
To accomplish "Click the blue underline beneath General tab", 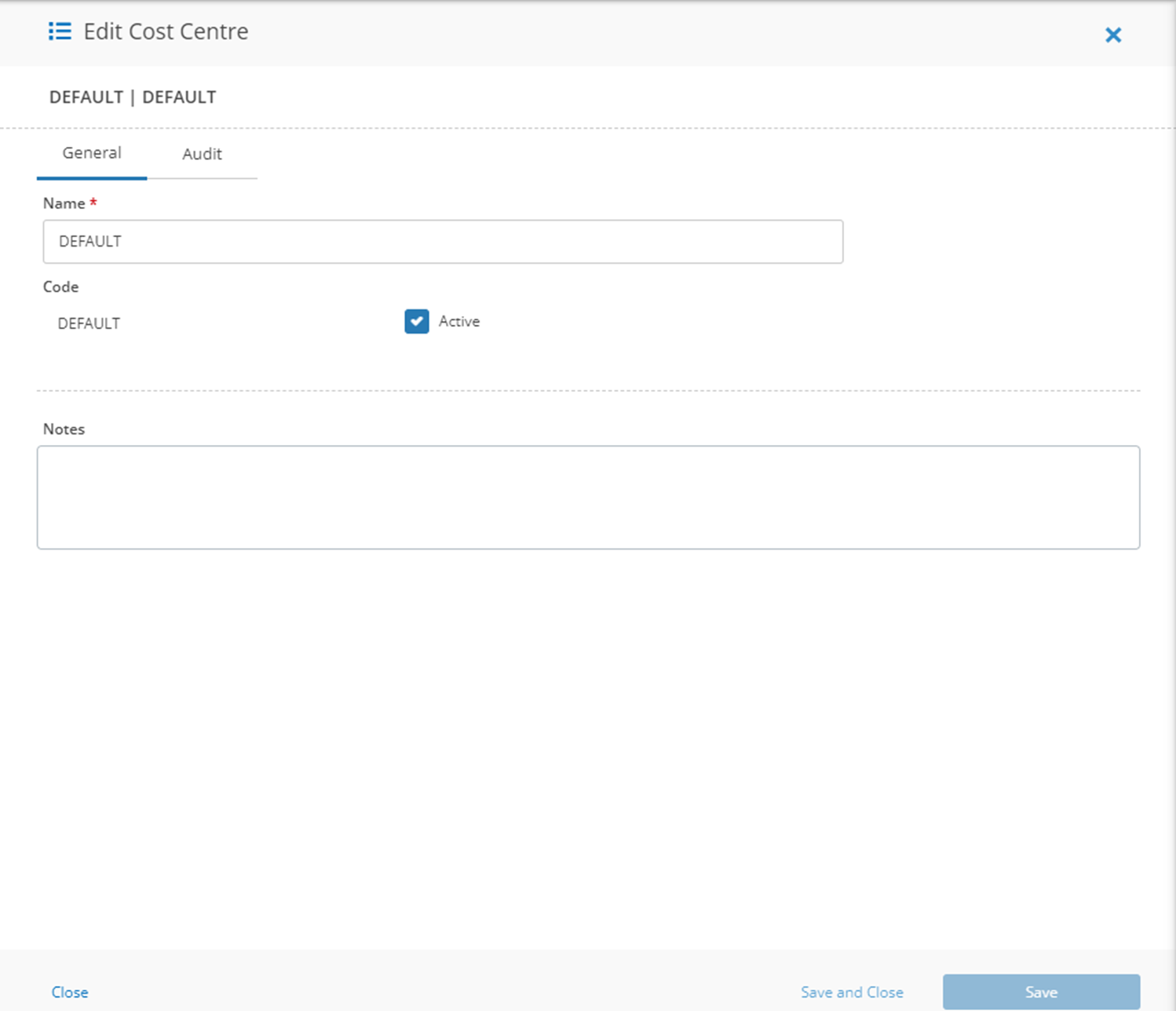I will [x=92, y=178].
